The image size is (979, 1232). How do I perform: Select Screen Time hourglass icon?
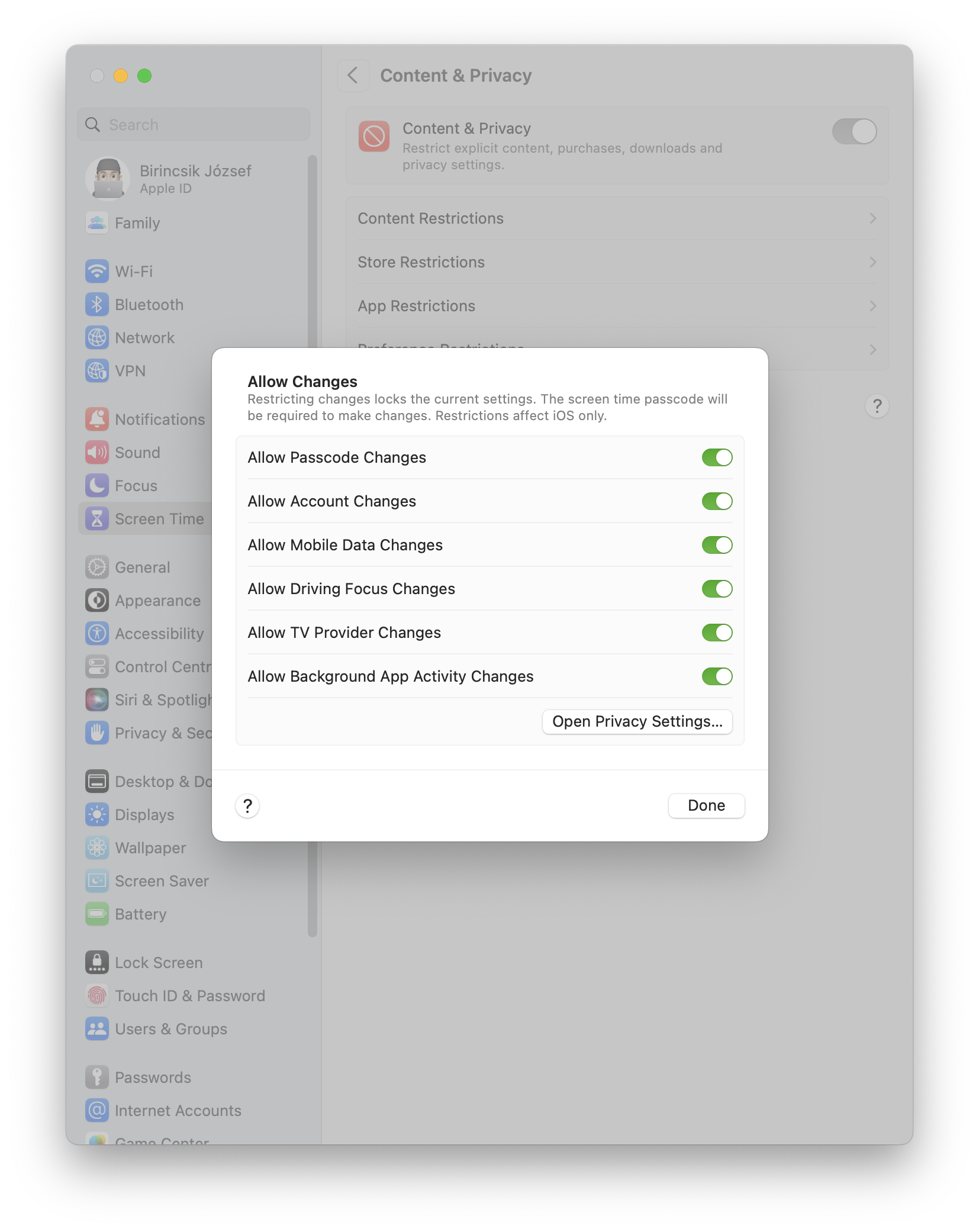(97, 519)
